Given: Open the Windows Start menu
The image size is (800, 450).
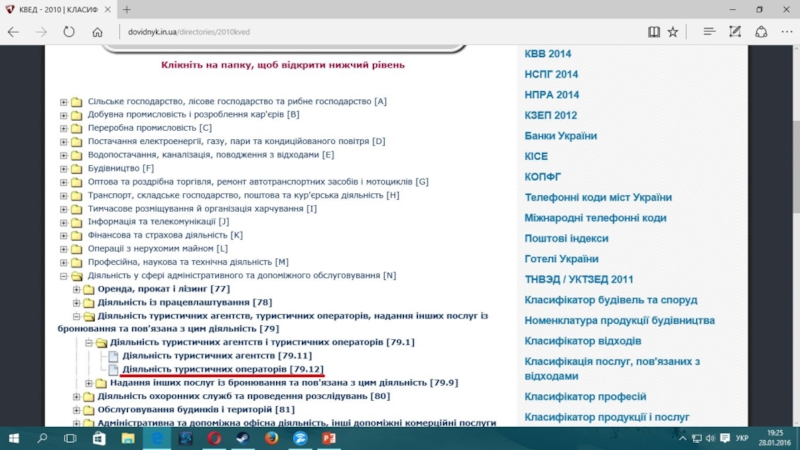Looking at the screenshot, I should tap(14, 438).
